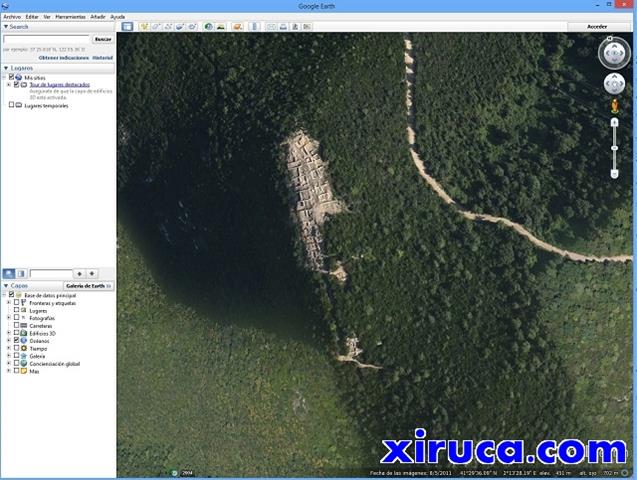Screen dimensions: 637x480
Task: Select the Add Polygon tool
Action: [156, 27]
